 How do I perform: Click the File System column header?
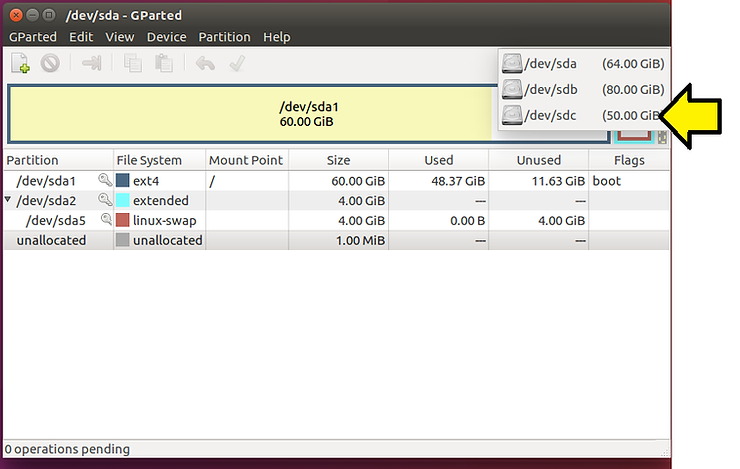tap(149, 160)
